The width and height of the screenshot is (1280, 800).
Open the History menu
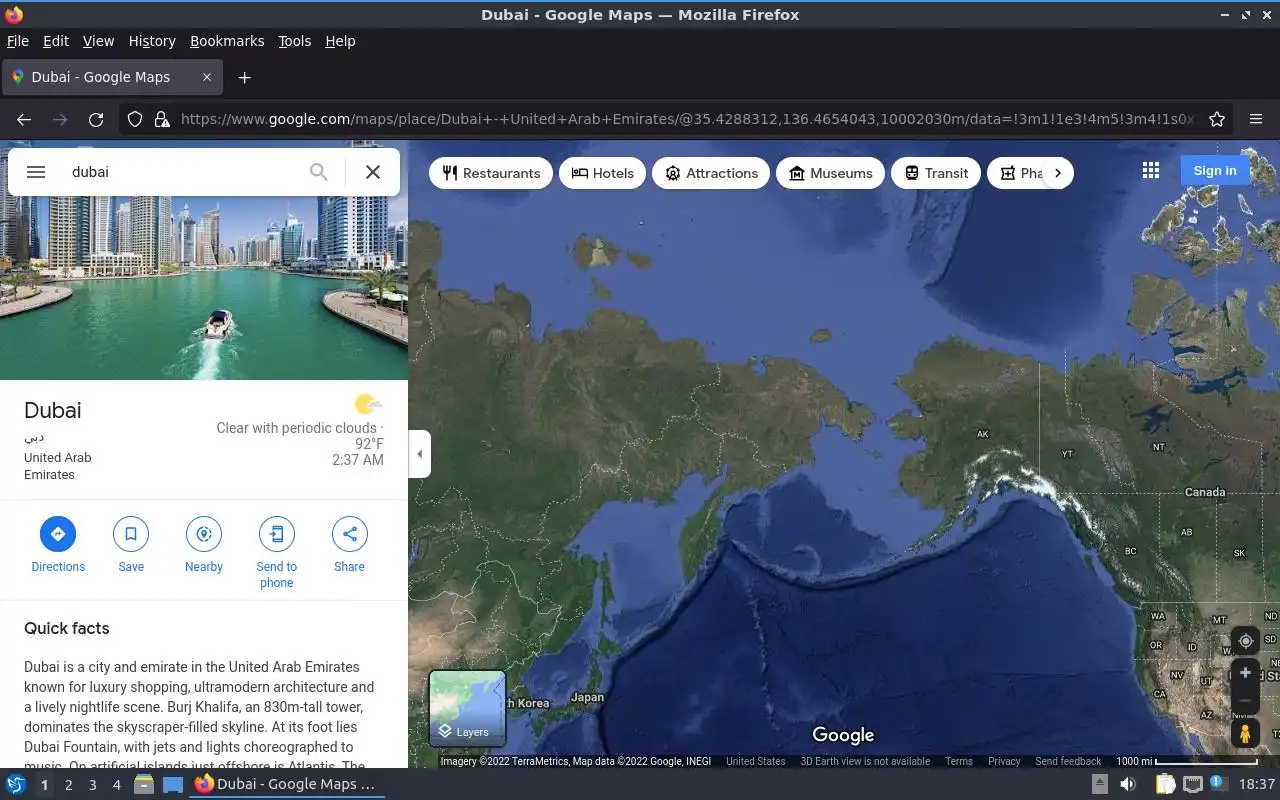(x=152, y=41)
